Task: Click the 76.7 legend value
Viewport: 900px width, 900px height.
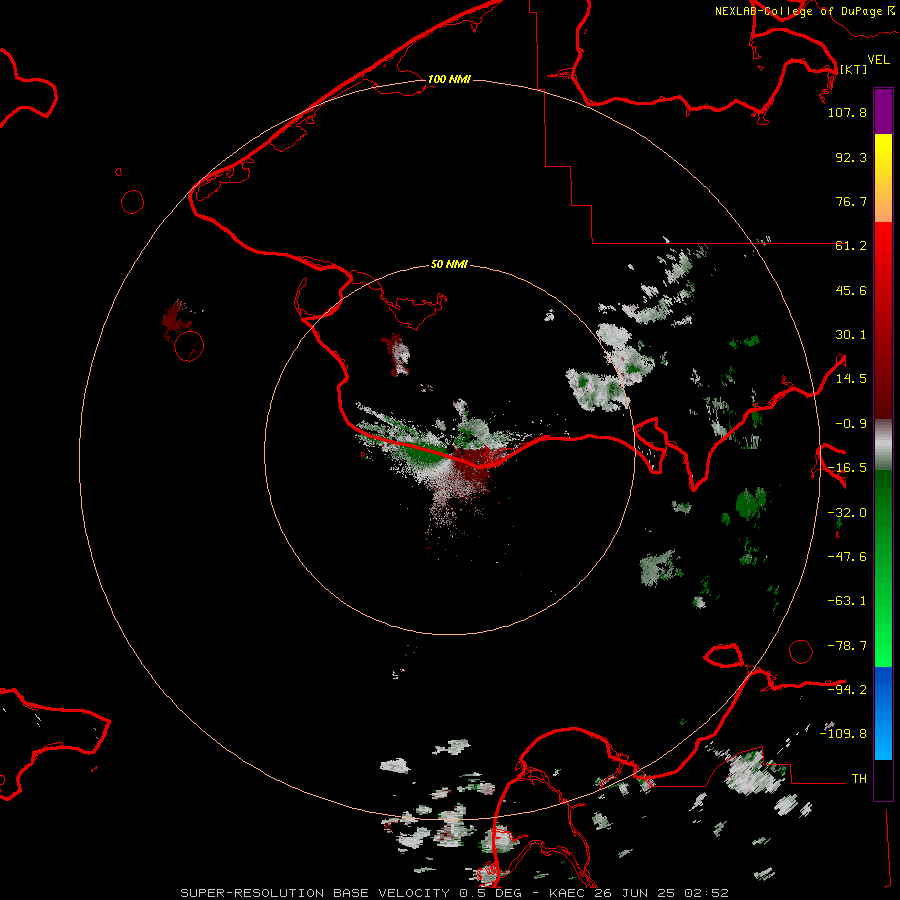Action: pyautogui.click(x=851, y=201)
